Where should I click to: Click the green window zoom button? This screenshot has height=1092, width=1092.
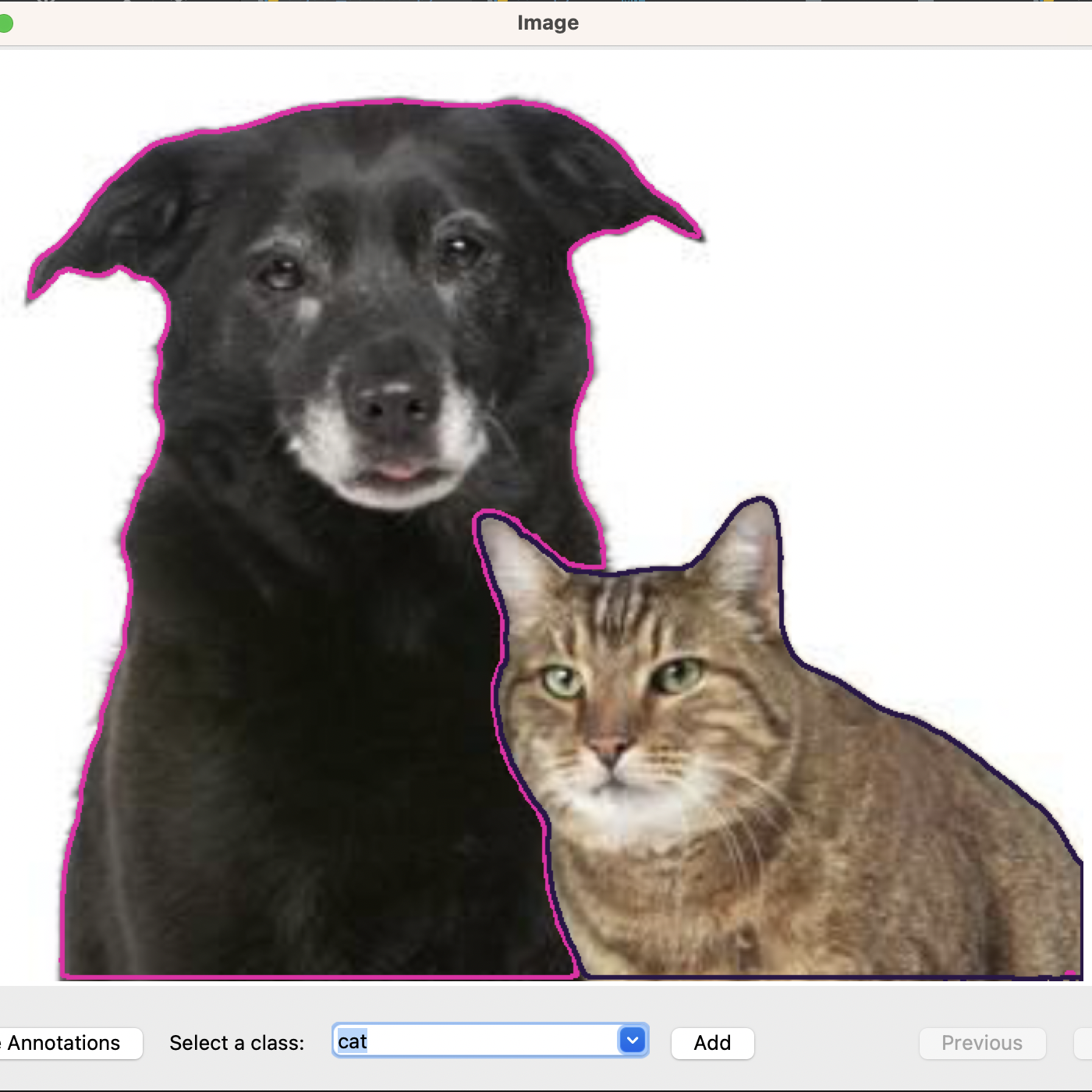pos(5,23)
